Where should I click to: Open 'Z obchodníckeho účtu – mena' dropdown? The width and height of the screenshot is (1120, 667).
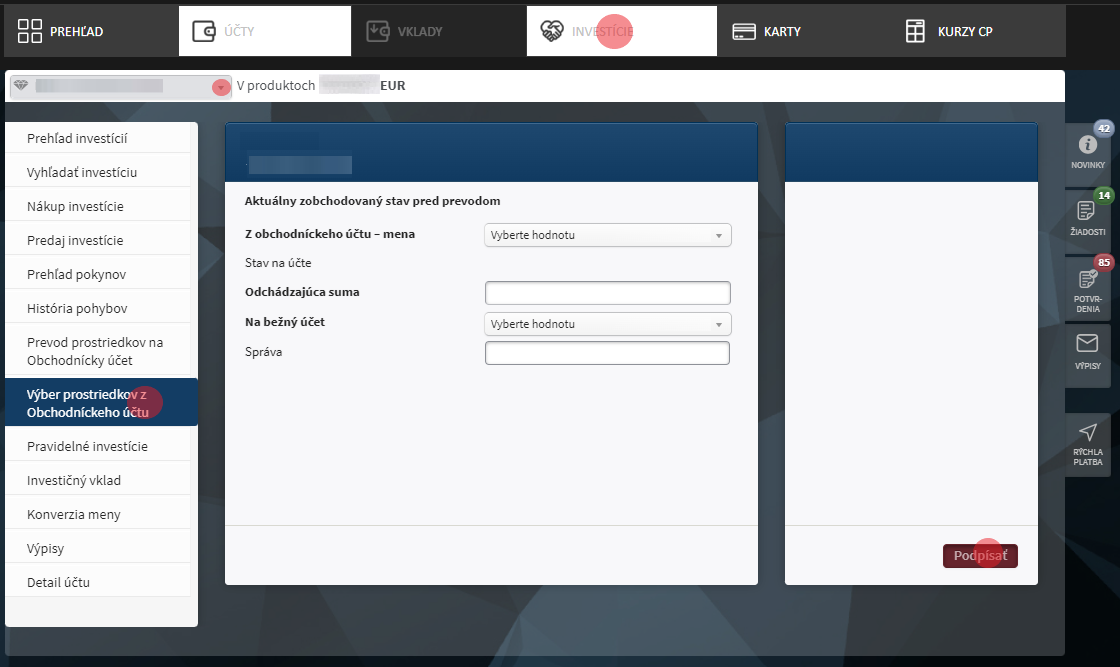pos(608,235)
